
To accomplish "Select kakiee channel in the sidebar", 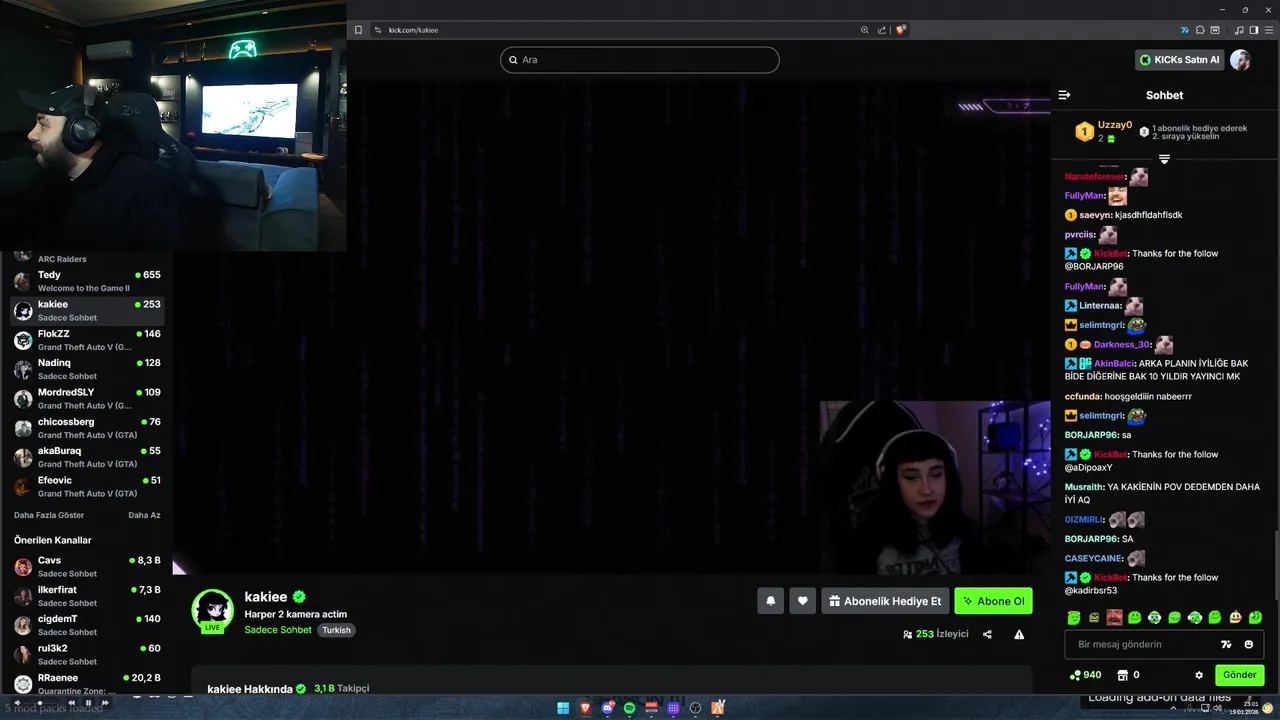I will tap(88, 310).
